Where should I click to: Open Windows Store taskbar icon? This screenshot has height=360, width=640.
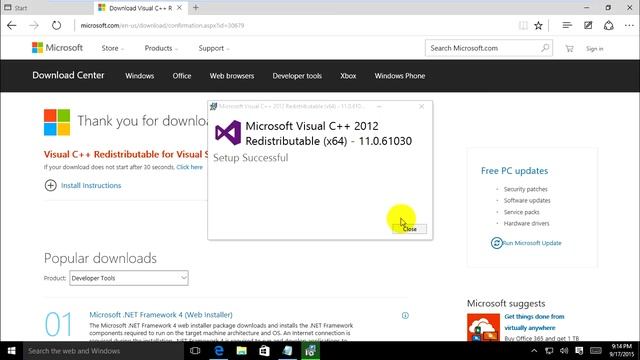tap(264, 351)
